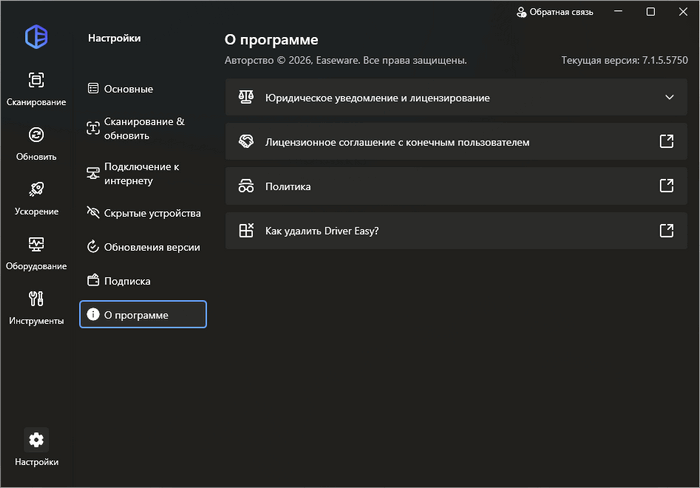This screenshot has width=700, height=488.
Task: Expand Юридическое уведомление и лицензирование chevron
Action: (x=669, y=97)
